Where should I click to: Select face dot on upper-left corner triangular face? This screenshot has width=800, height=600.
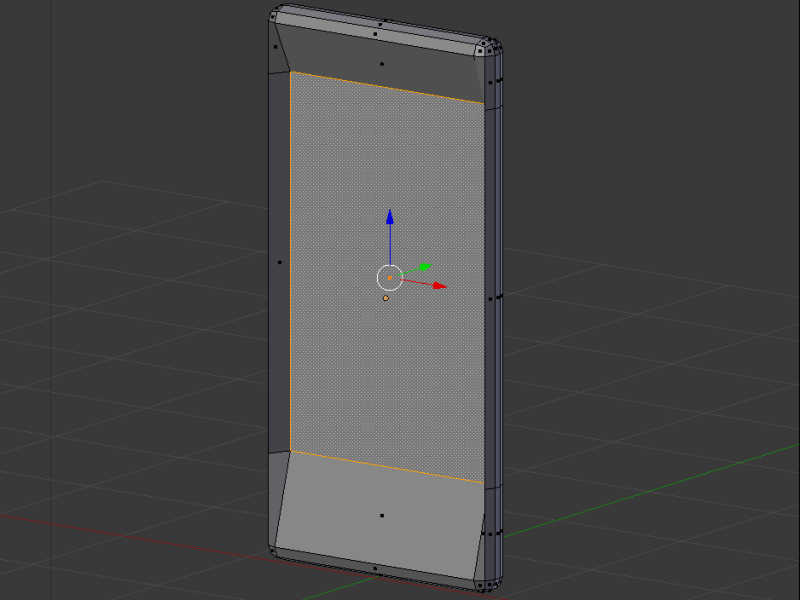pos(276,47)
